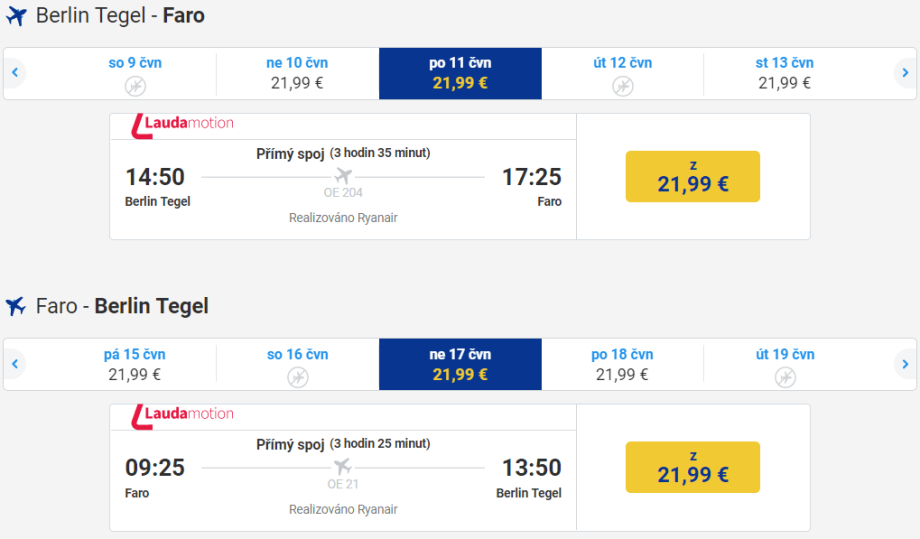The height and width of the screenshot is (539, 920).
Task: Select the st 13 čvn outbound date
Action: pos(784,73)
